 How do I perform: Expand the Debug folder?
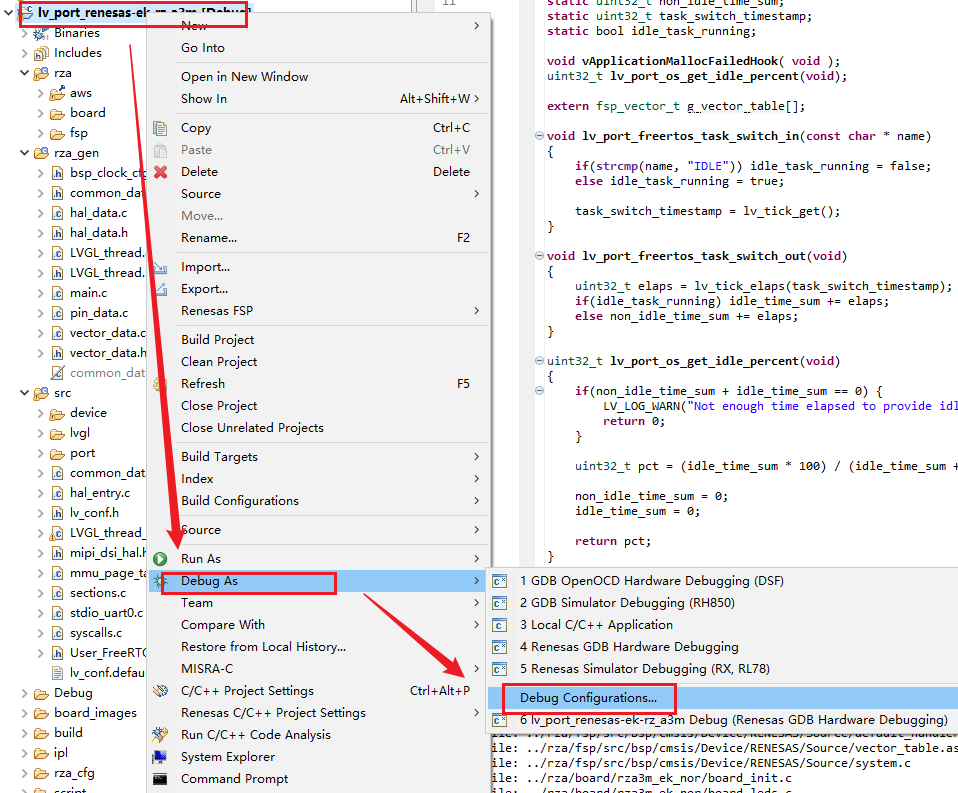(x=25, y=693)
